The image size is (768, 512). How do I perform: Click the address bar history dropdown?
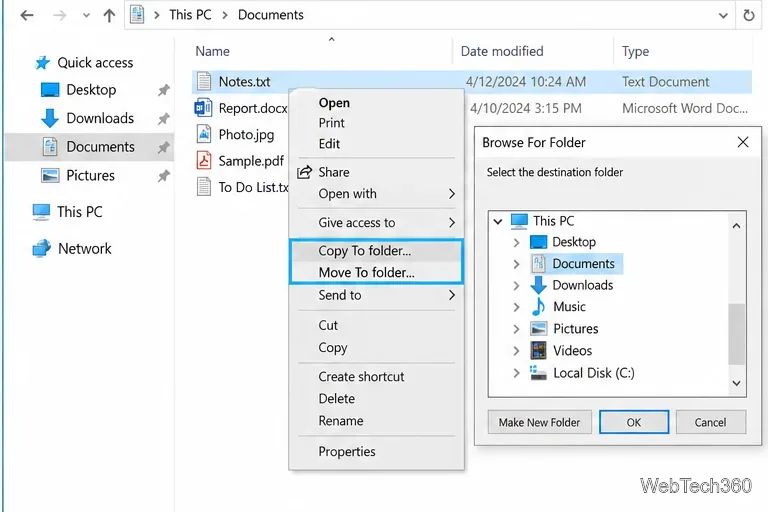pos(723,16)
